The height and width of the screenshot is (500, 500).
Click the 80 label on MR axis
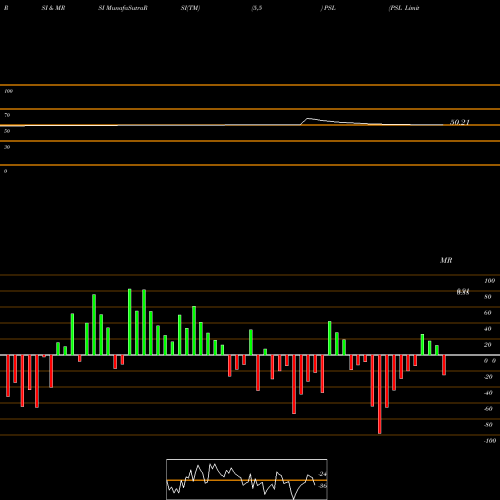point(488,297)
